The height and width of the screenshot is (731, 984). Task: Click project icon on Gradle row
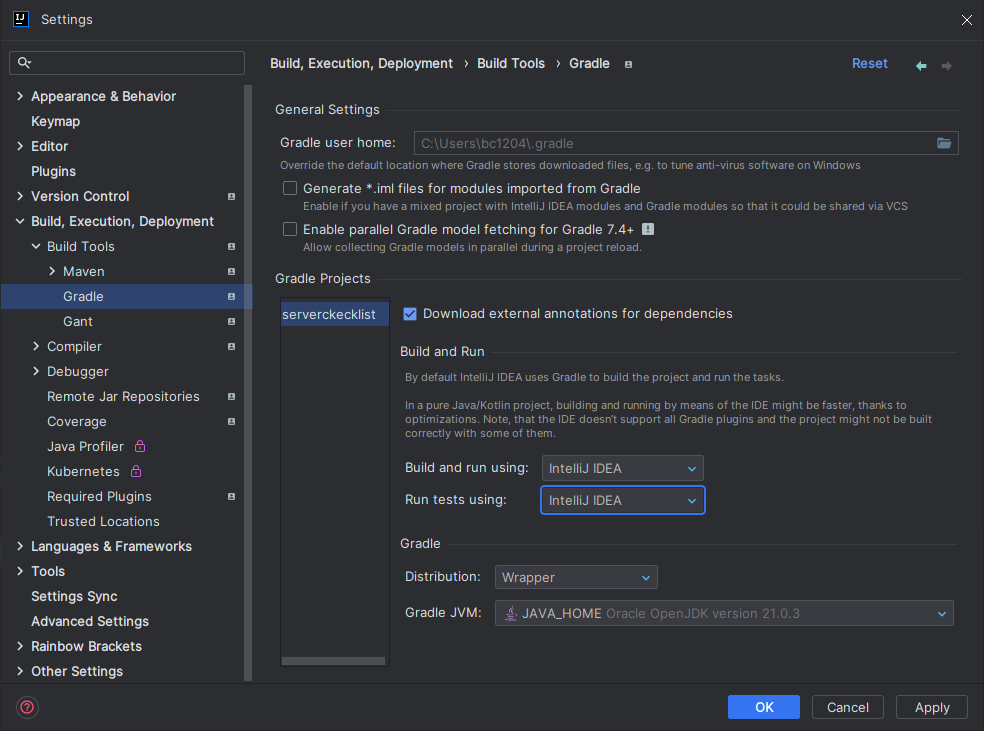232,297
